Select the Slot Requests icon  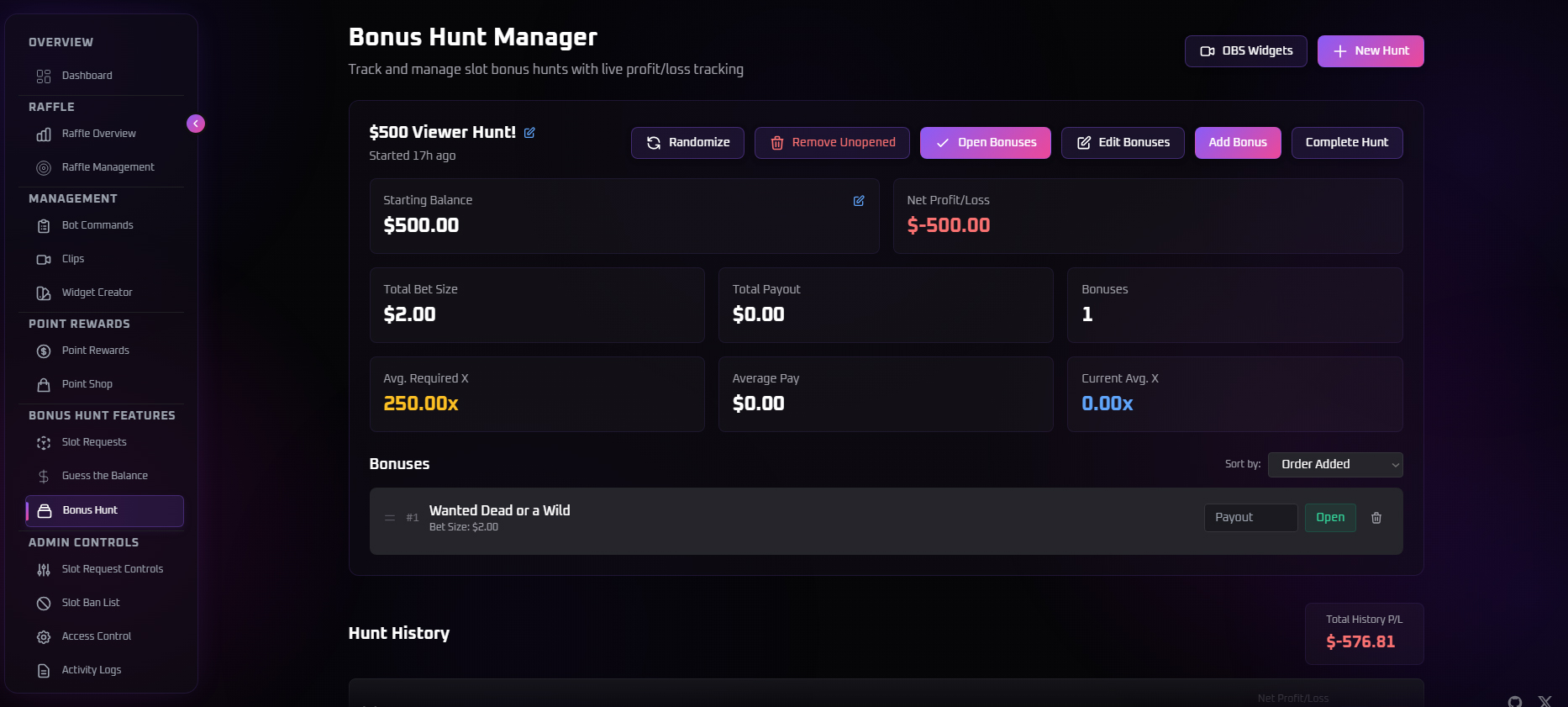pyautogui.click(x=44, y=441)
